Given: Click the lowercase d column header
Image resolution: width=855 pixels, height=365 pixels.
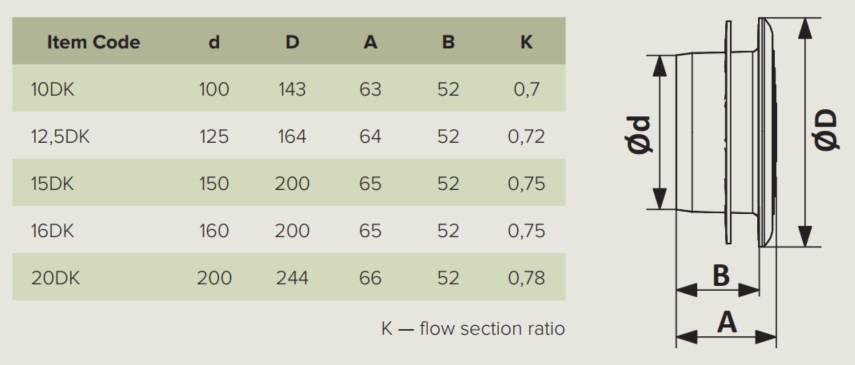Looking at the screenshot, I should (x=214, y=42).
